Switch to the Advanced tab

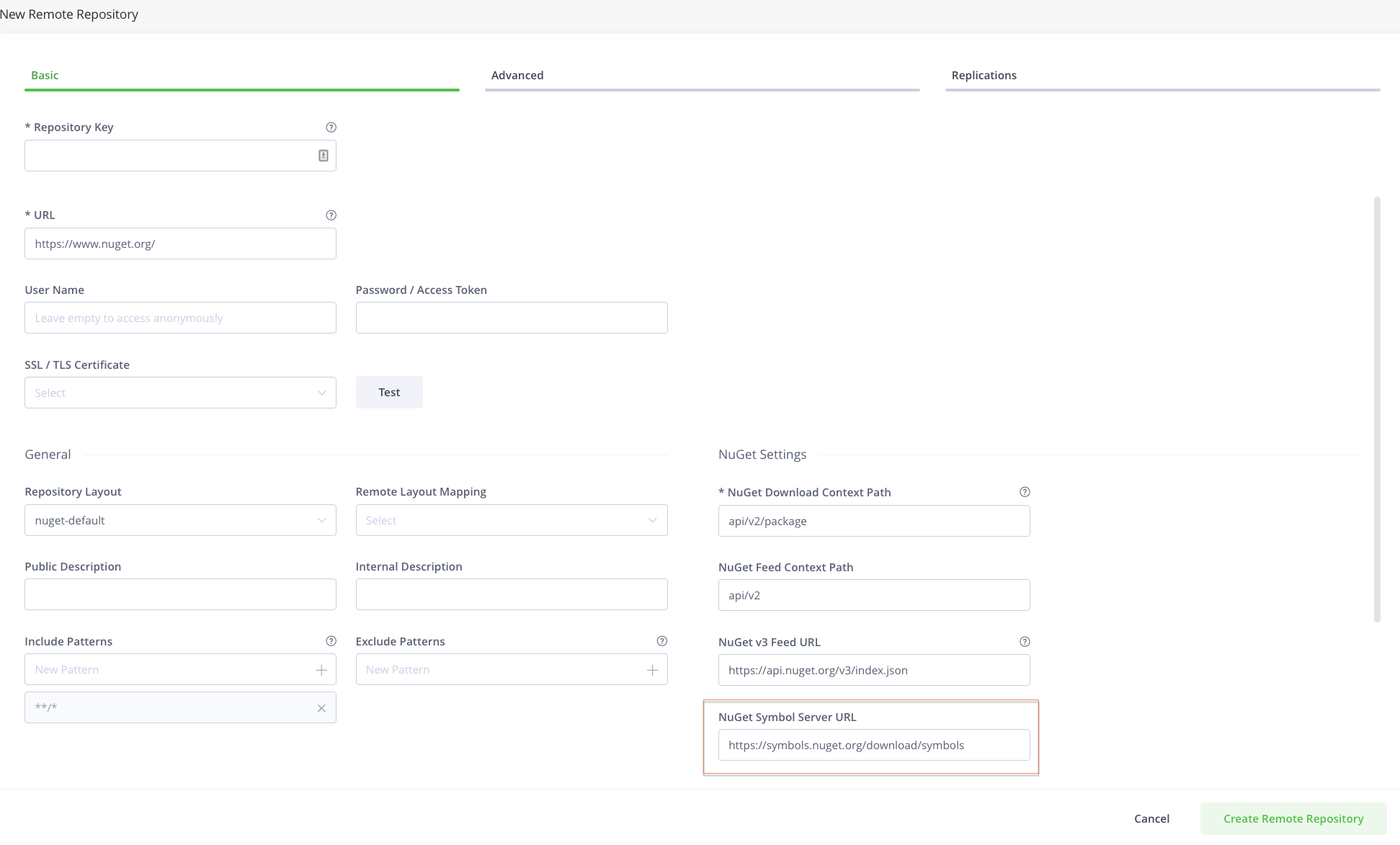(x=517, y=75)
